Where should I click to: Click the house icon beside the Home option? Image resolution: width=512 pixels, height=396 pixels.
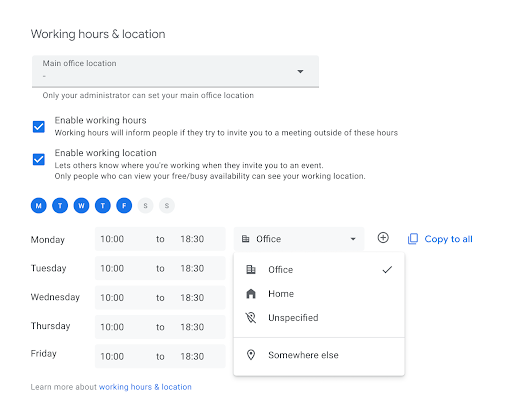[251, 294]
